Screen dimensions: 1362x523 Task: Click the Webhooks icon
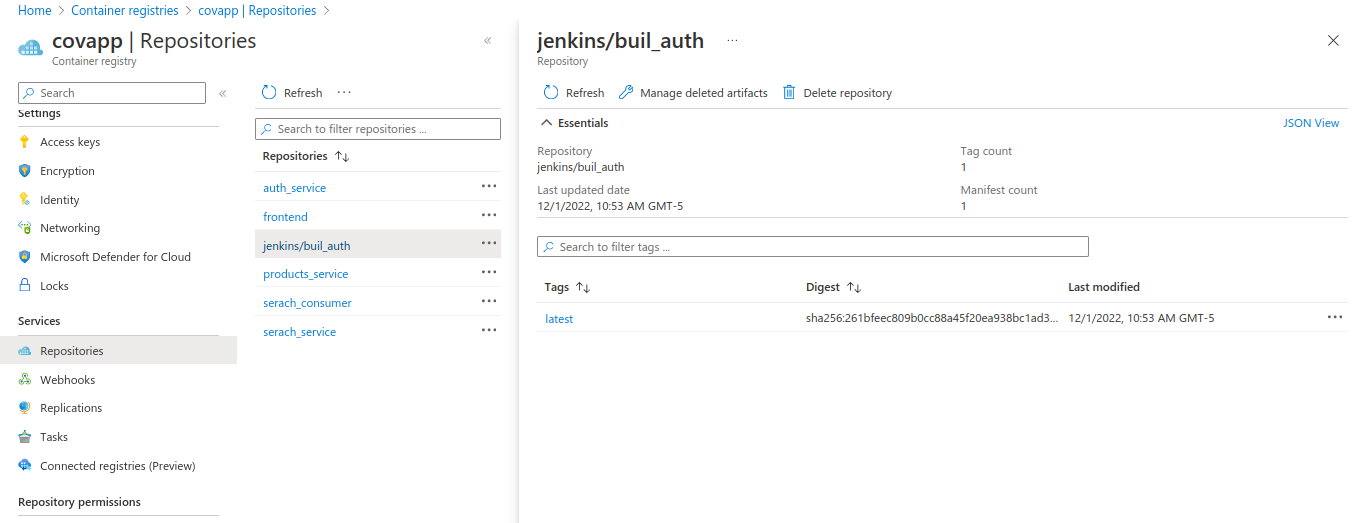[x=25, y=380]
